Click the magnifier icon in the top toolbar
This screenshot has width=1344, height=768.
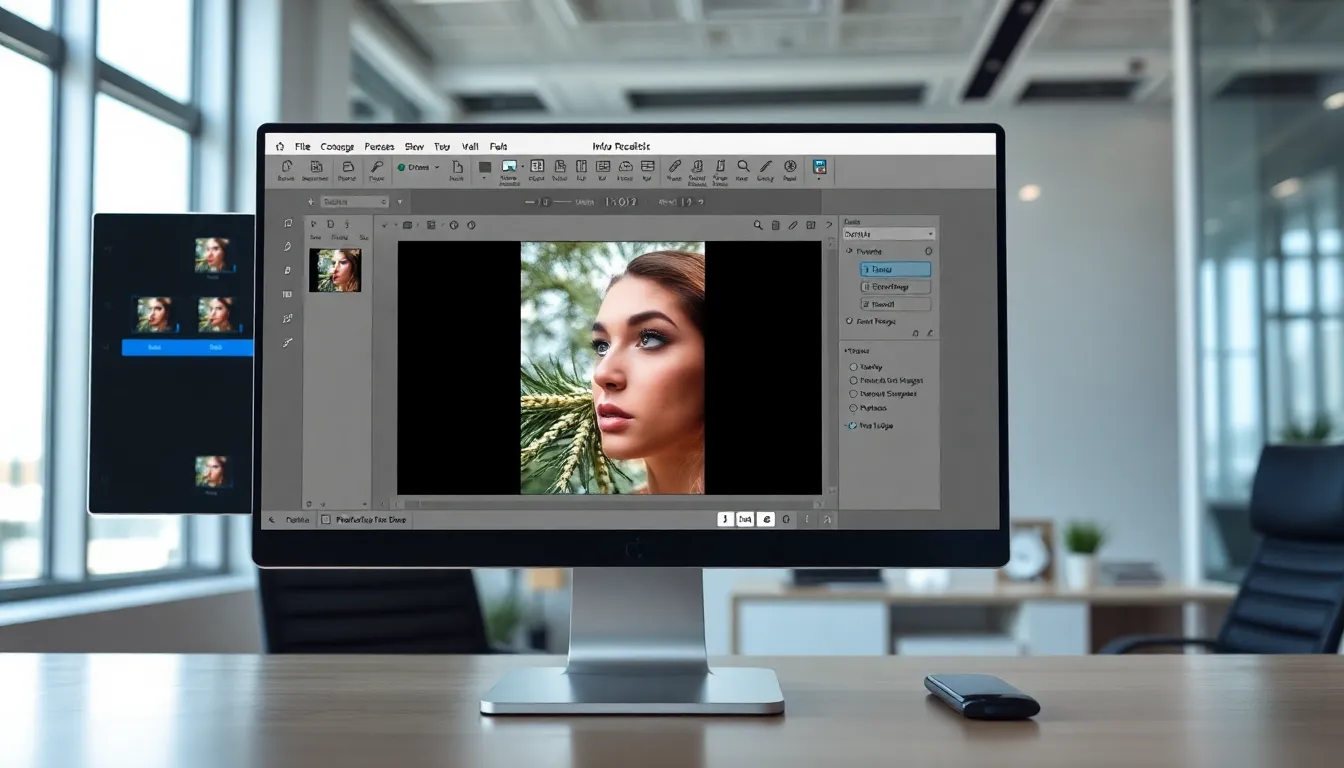[x=743, y=167]
